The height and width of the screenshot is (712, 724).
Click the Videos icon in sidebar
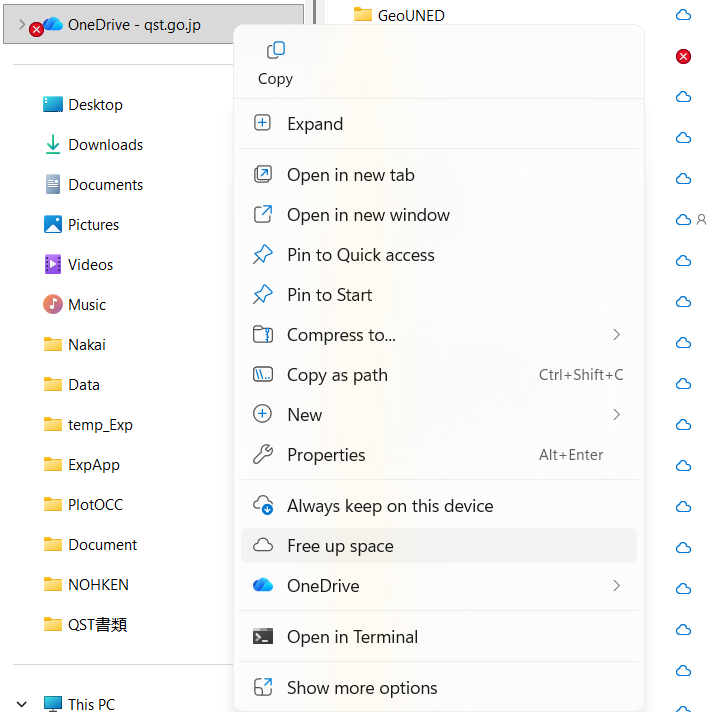click(x=53, y=265)
